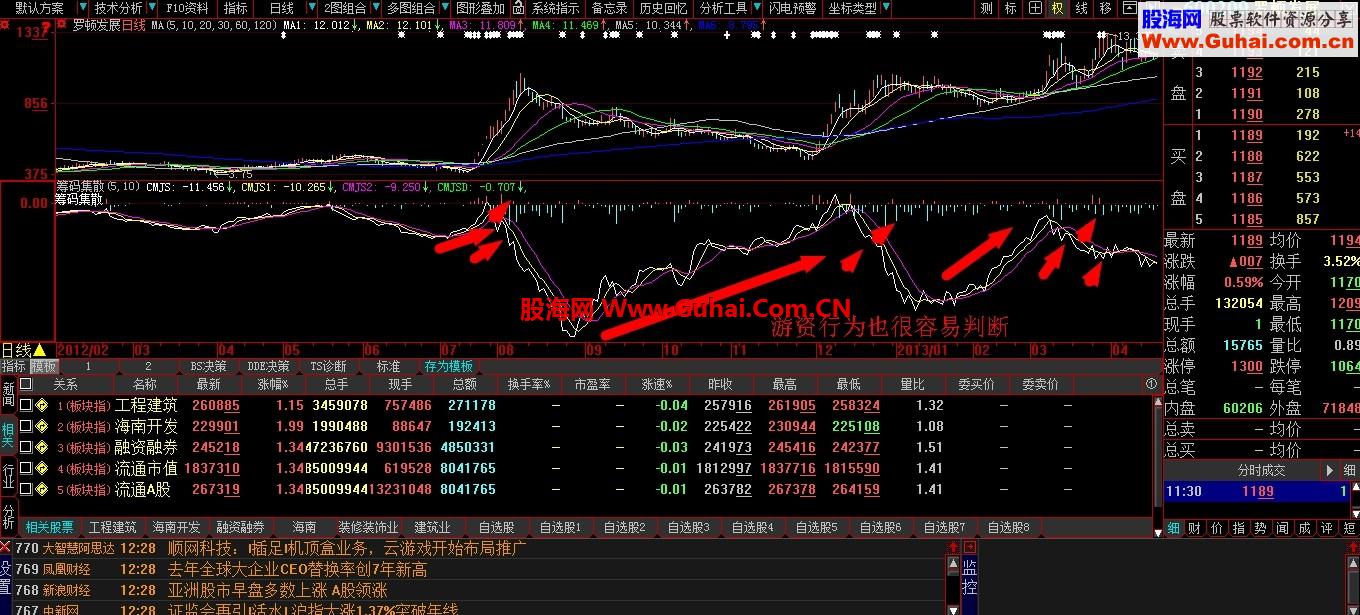
Task: Select the 财 tab in quote panel
Action: tap(1195, 527)
